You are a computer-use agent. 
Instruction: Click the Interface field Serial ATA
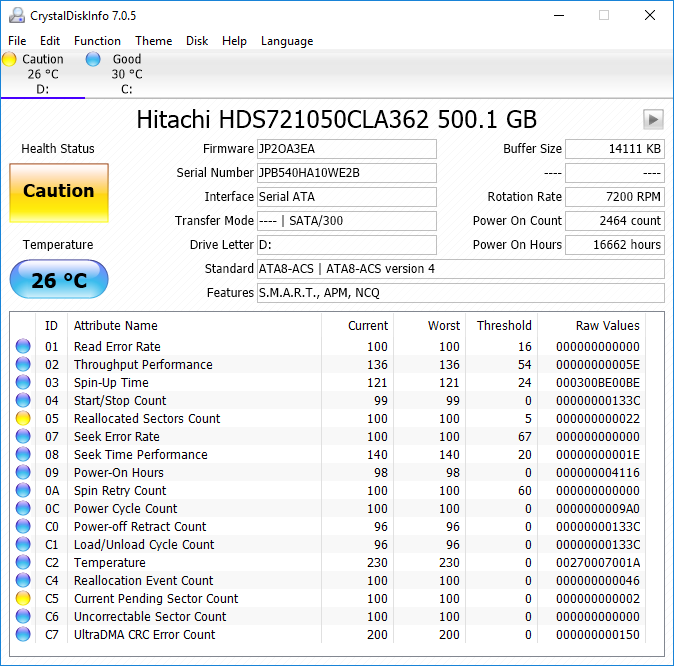coord(347,197)
